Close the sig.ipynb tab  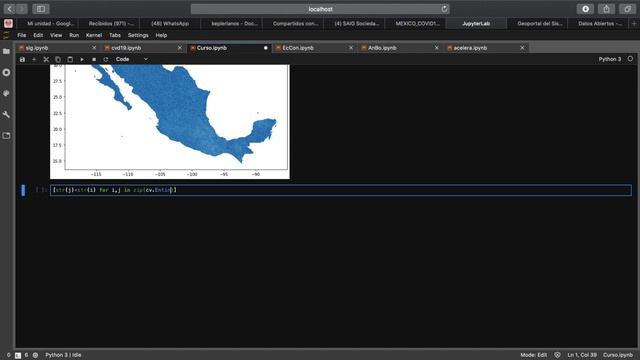[x=94, y=48]
